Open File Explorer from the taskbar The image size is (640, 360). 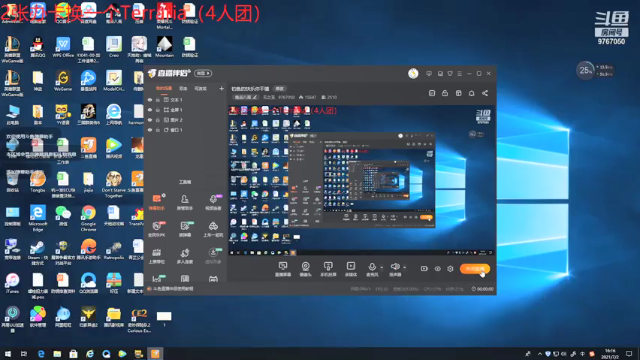(x=57, y=354)
